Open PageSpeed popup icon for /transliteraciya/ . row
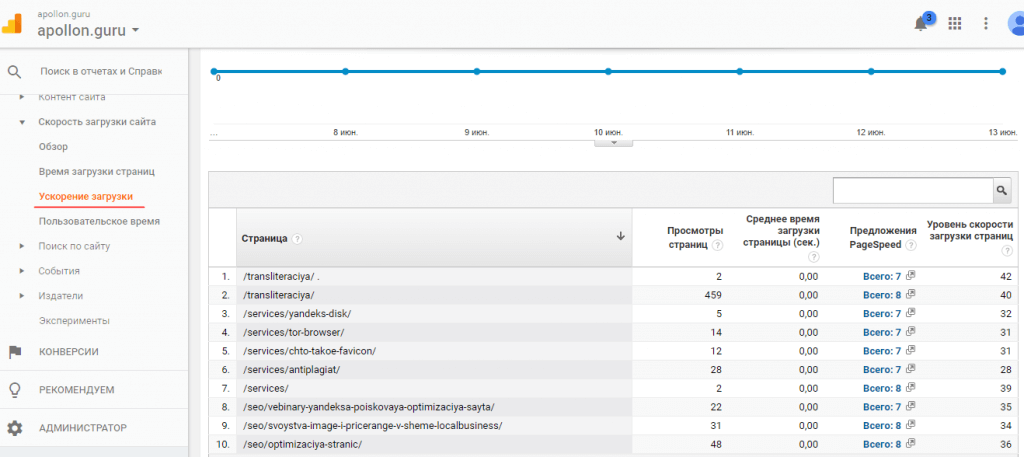Viewport: 1024px width, 457px height. pyautogui.click(x=910, y=276)
